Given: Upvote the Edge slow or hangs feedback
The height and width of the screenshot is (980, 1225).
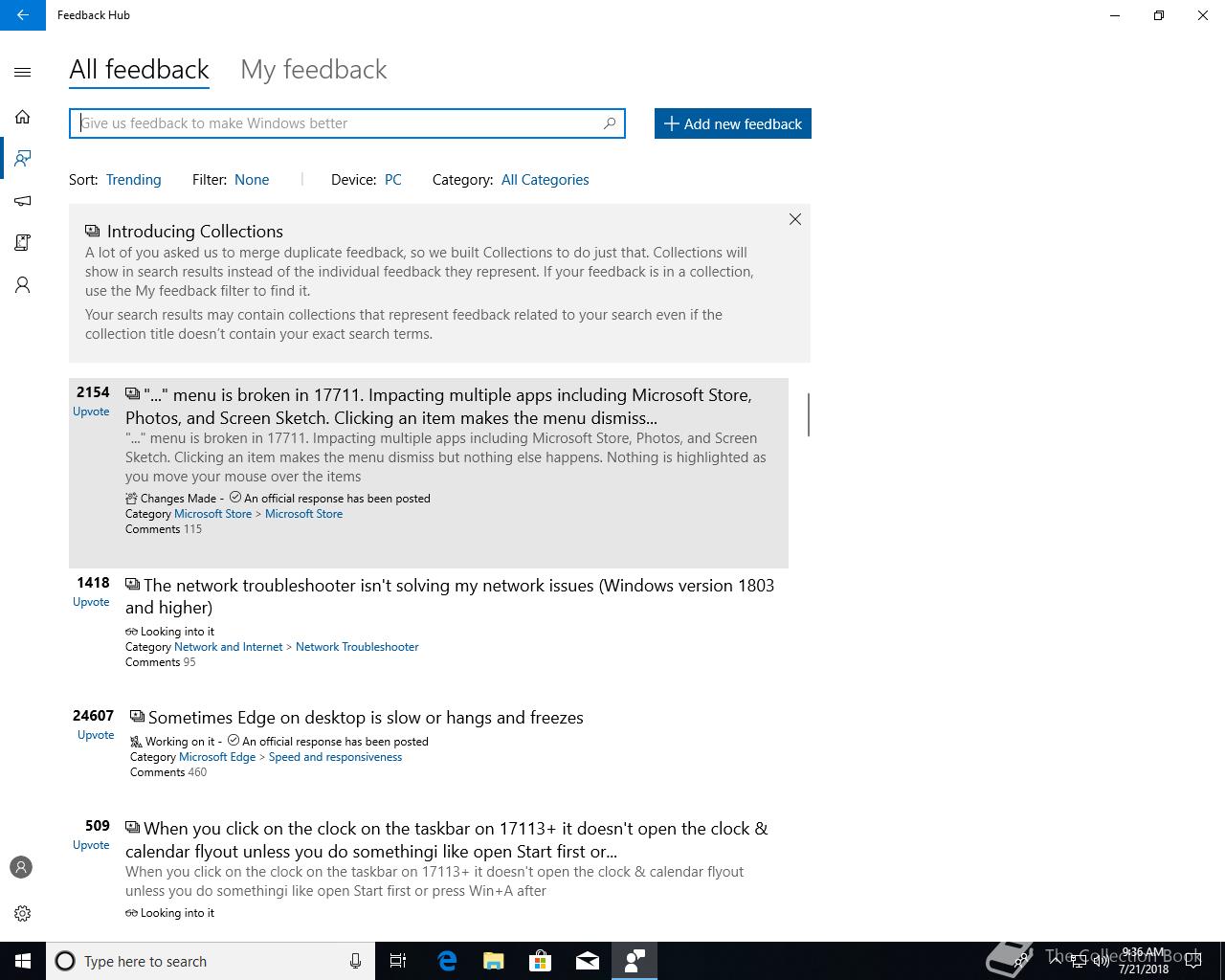Looking at the screenshot, I should click(x=96, y=735).
